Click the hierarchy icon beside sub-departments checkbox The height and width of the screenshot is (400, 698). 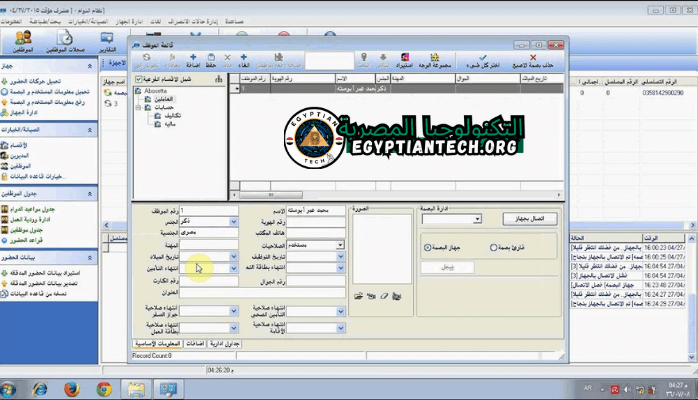tap(219, 79)
